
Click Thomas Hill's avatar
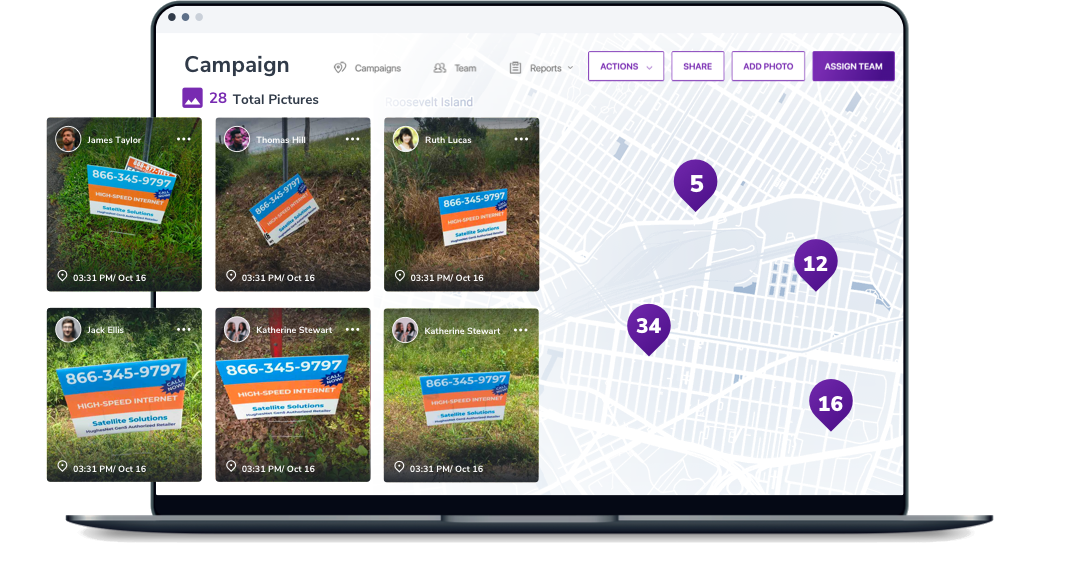coord(237,139)
